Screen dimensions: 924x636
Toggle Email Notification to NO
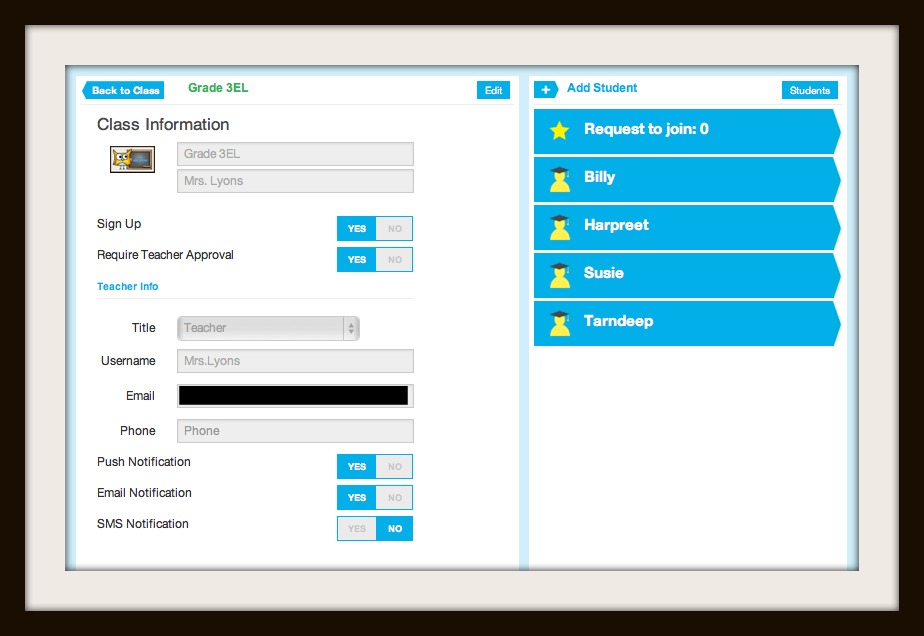[394, 497]
